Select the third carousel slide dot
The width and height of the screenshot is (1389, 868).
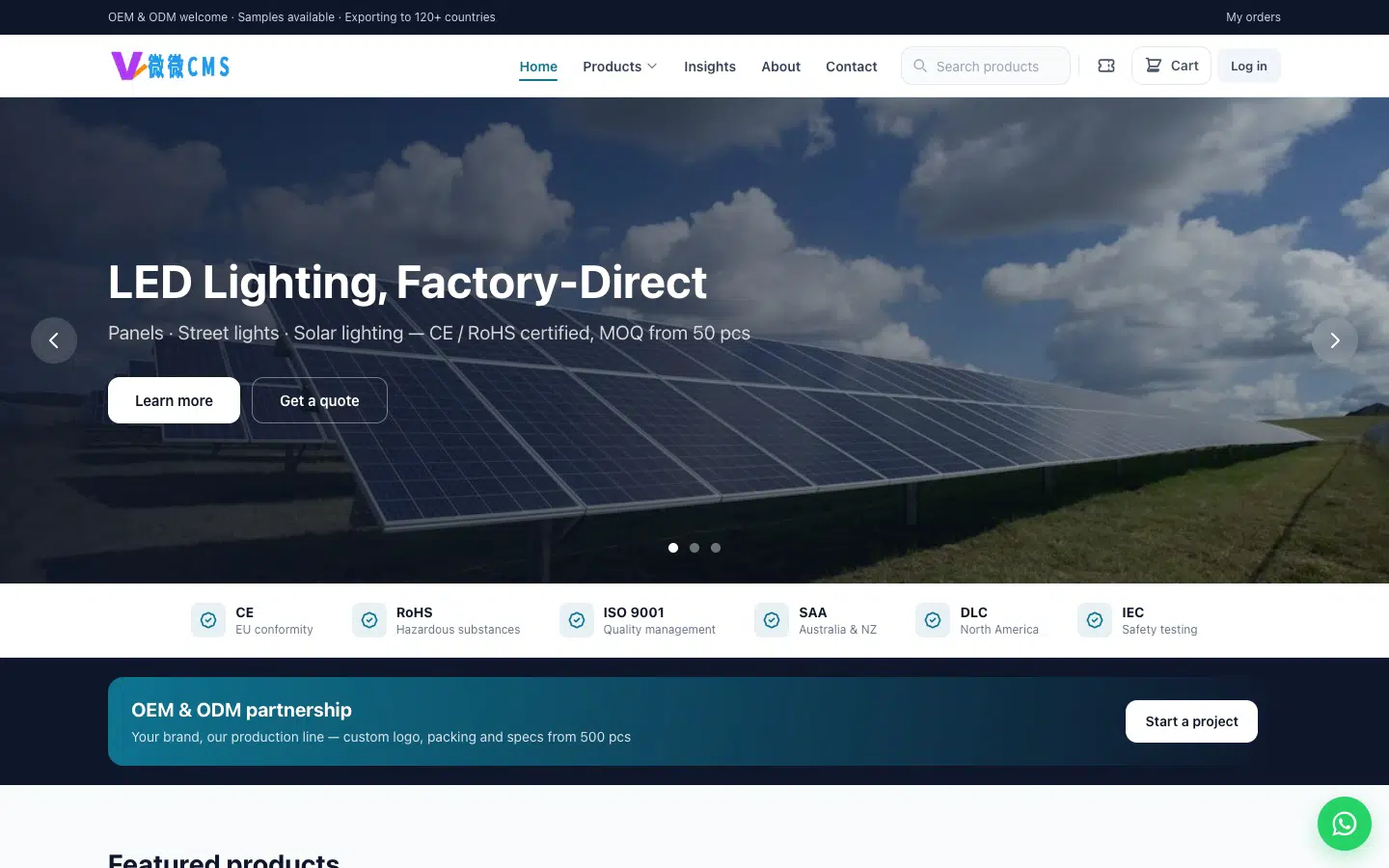716,548
